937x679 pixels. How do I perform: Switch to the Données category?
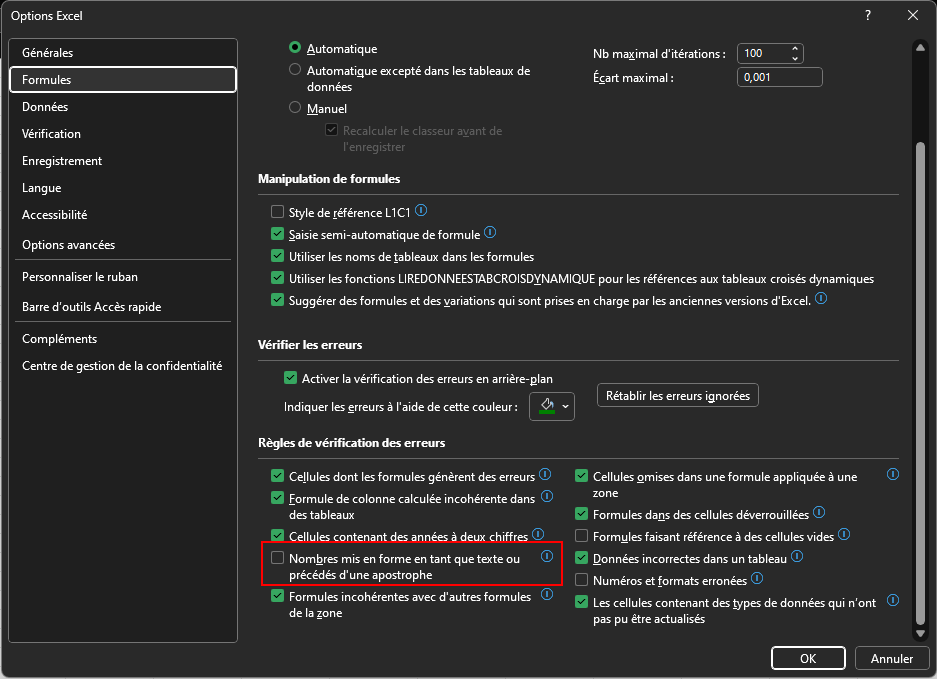[x=45, y=107]
